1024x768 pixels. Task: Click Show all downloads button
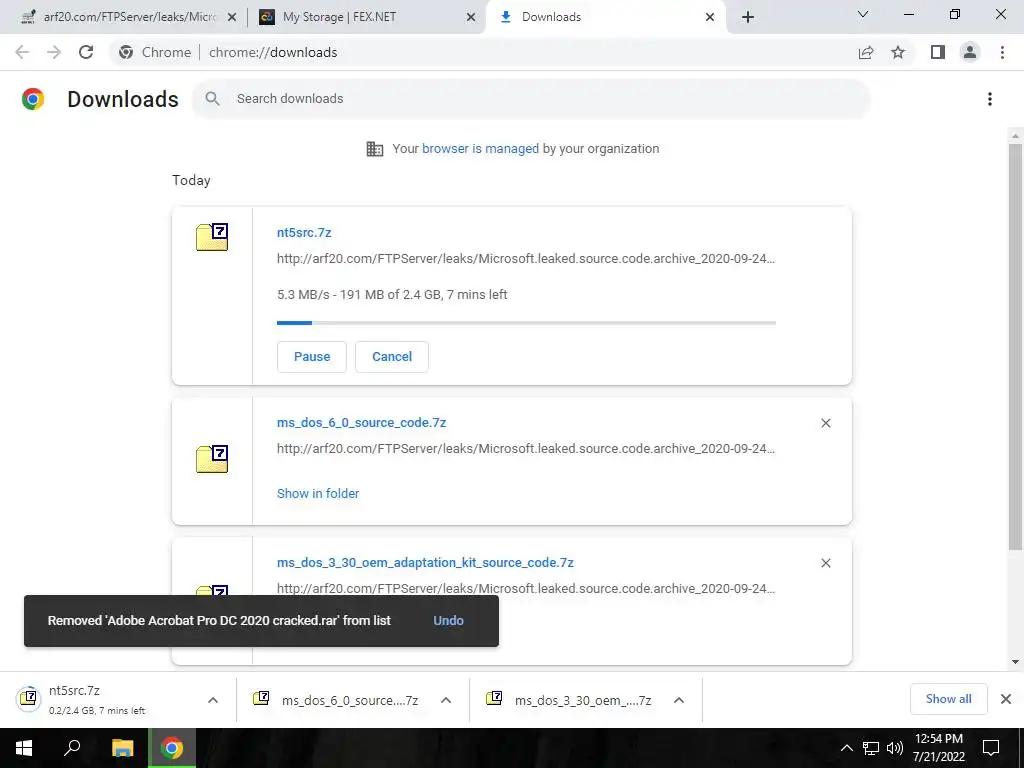948,699
